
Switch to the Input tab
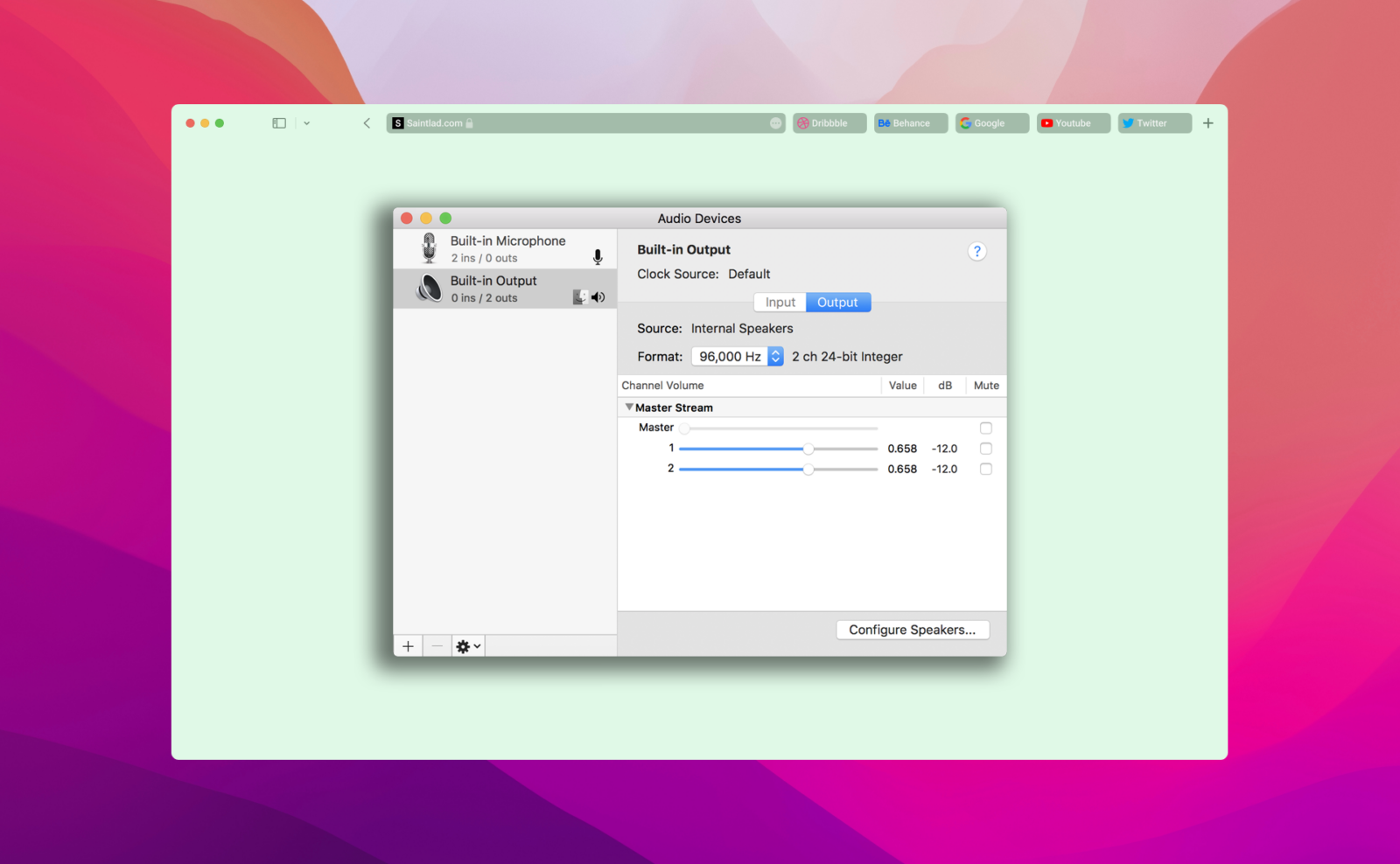779,302
